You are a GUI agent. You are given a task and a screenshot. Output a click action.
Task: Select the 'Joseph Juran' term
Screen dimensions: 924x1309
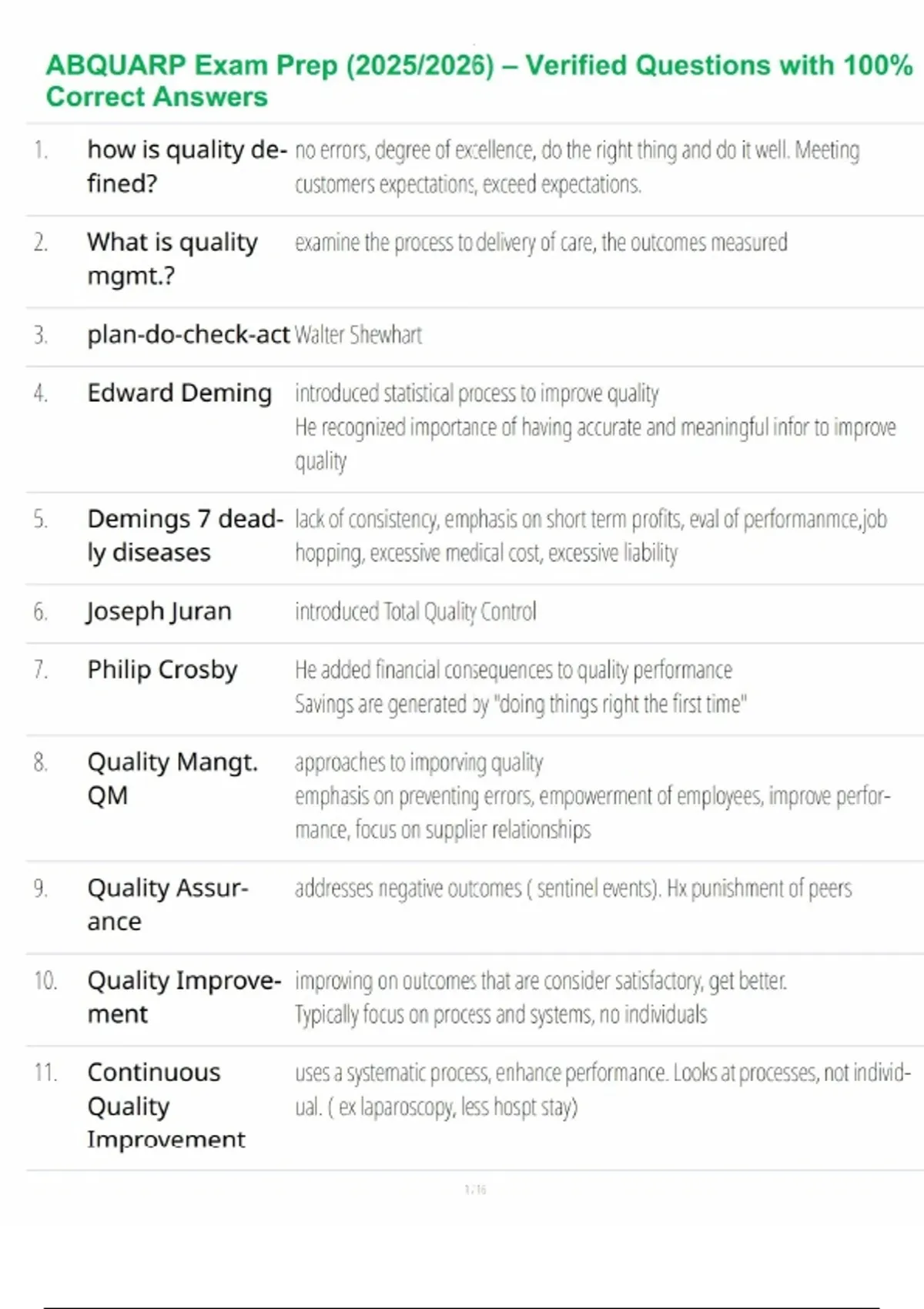pyautogui.click(x=159, y=611)
